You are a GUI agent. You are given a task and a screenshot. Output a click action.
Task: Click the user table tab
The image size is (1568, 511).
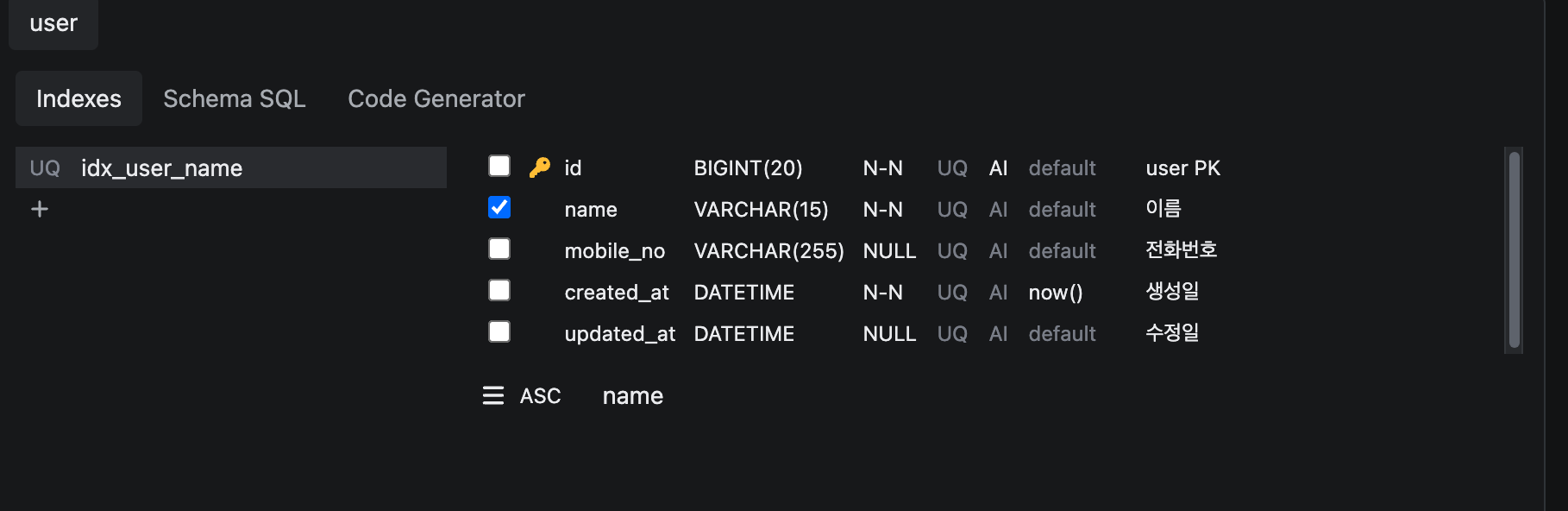coord(53,23)
